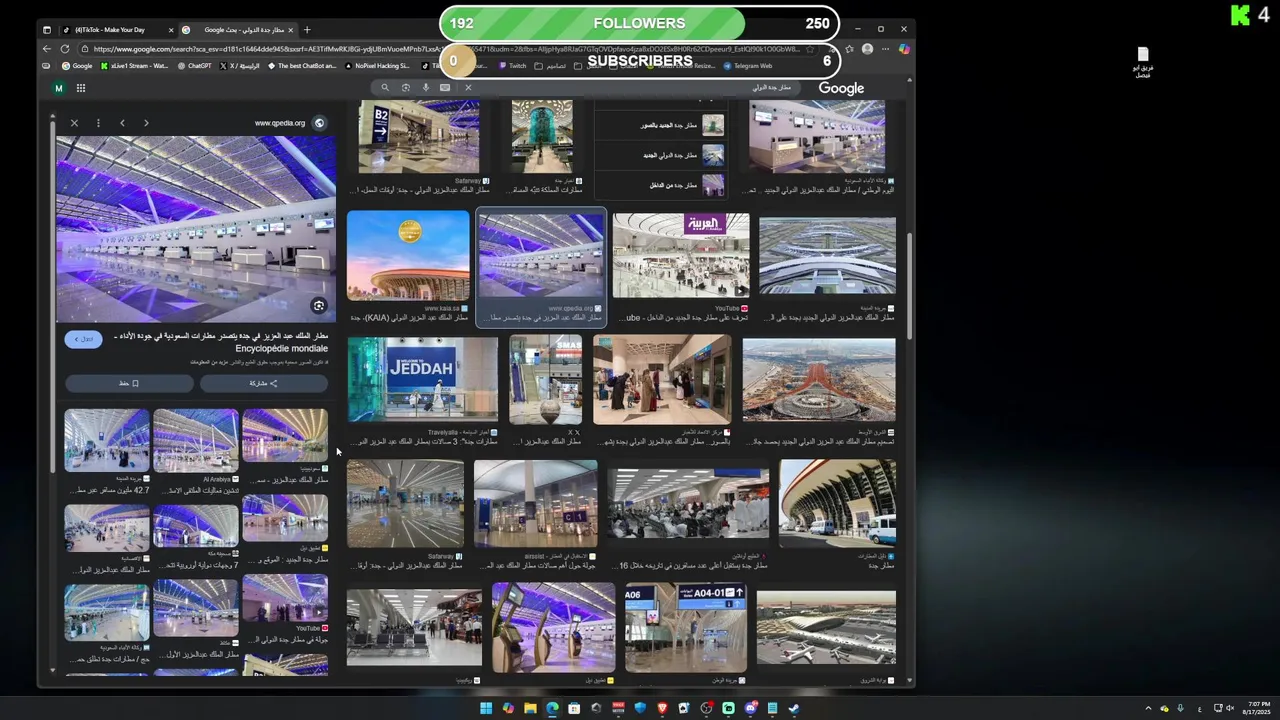Open the volume control in system tray

click(x=1230, y=708)
